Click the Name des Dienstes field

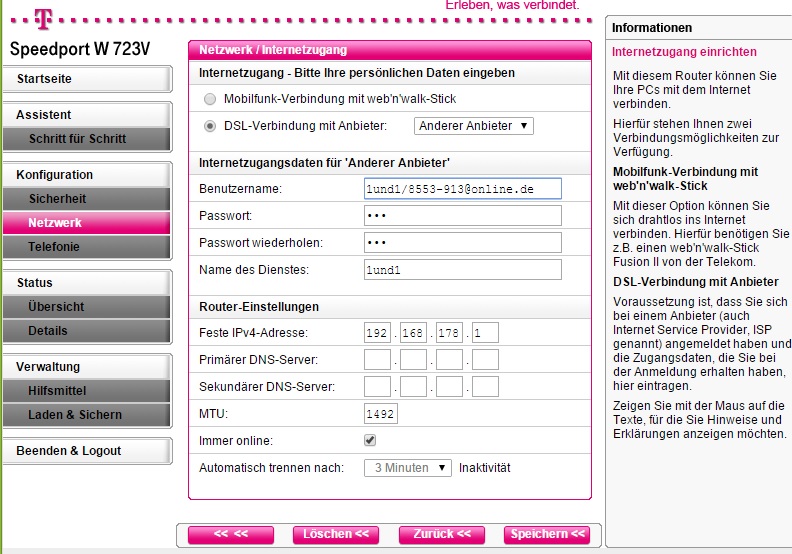[462, 269]
